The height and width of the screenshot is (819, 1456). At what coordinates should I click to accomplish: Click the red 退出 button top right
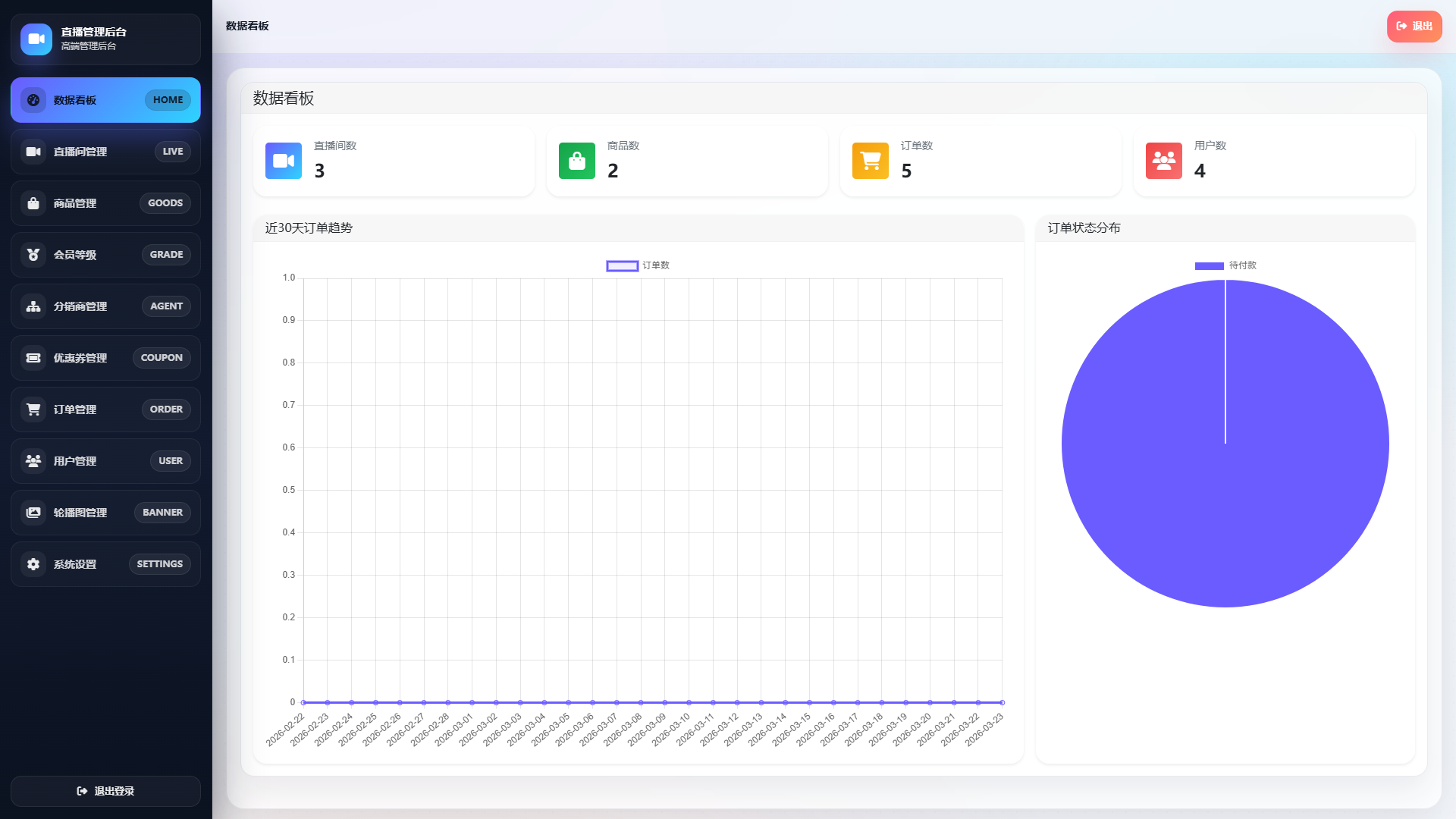(x=1414, y=26)
